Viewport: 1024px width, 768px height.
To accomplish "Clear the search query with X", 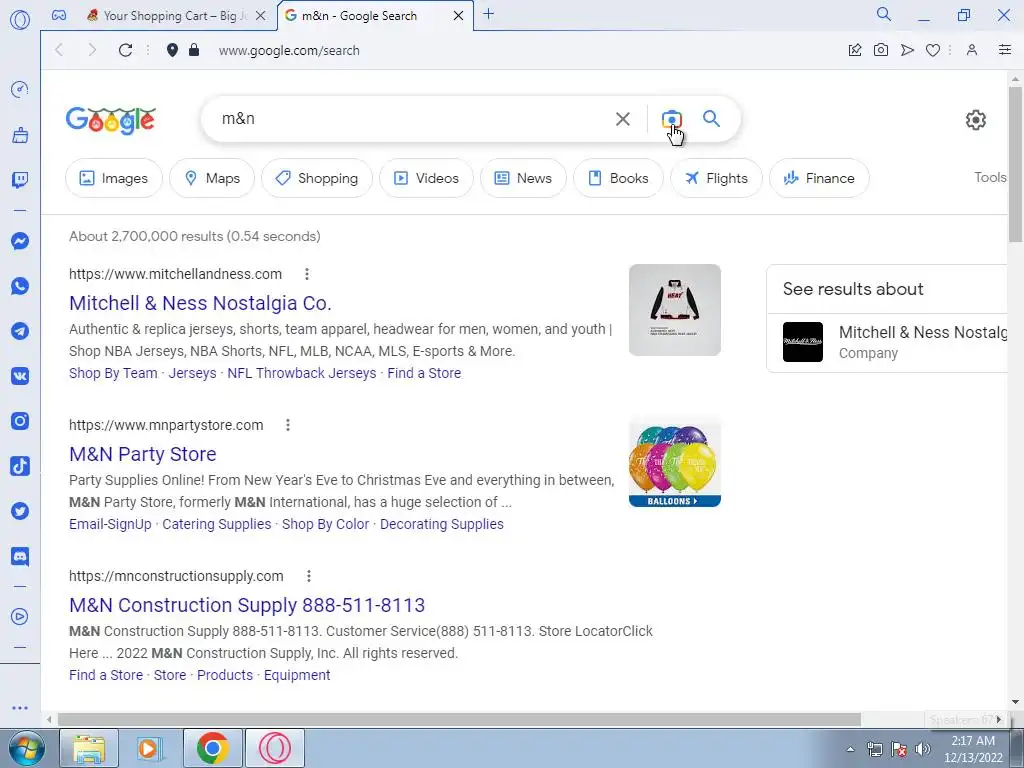I will pos(623,119).
